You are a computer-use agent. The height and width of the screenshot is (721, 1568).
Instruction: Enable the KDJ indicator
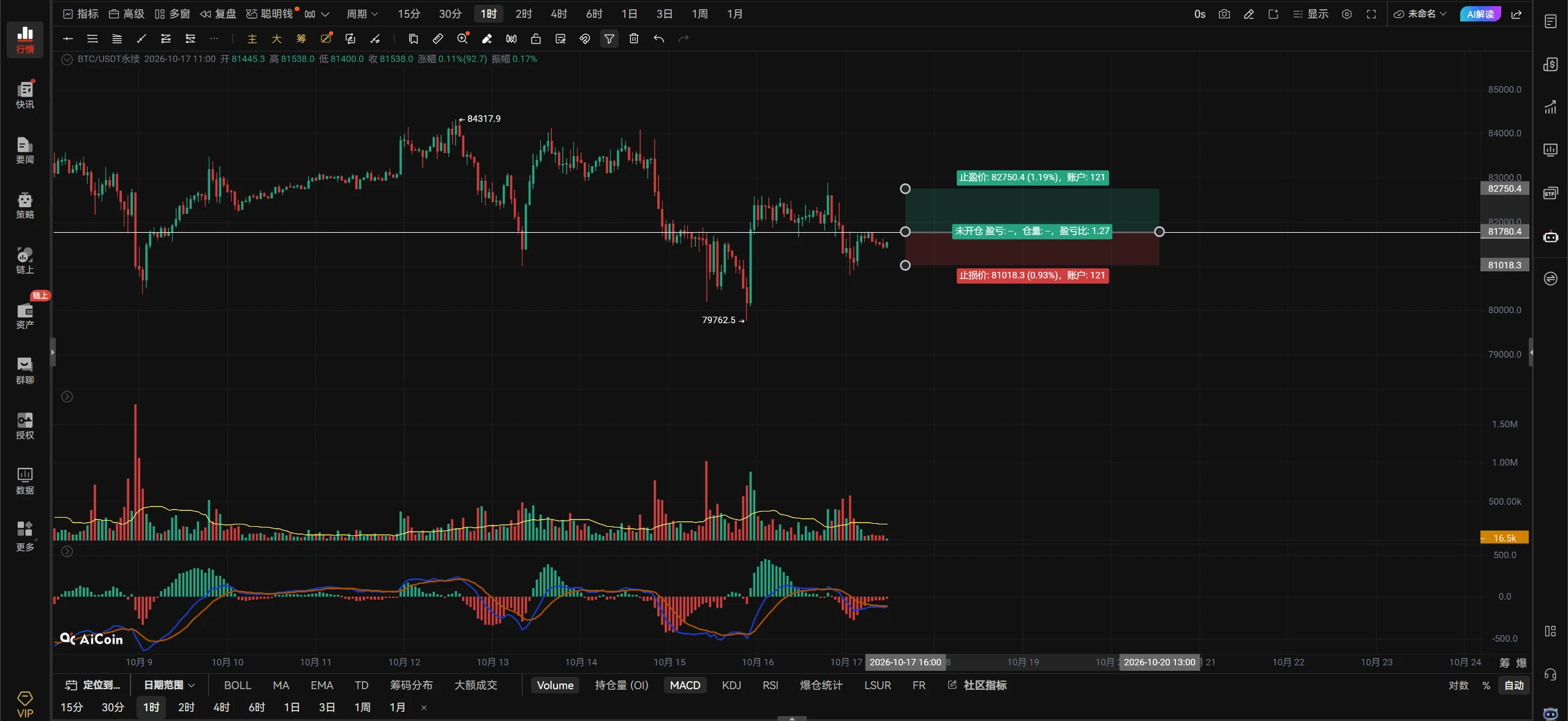[x=731, y=685]
